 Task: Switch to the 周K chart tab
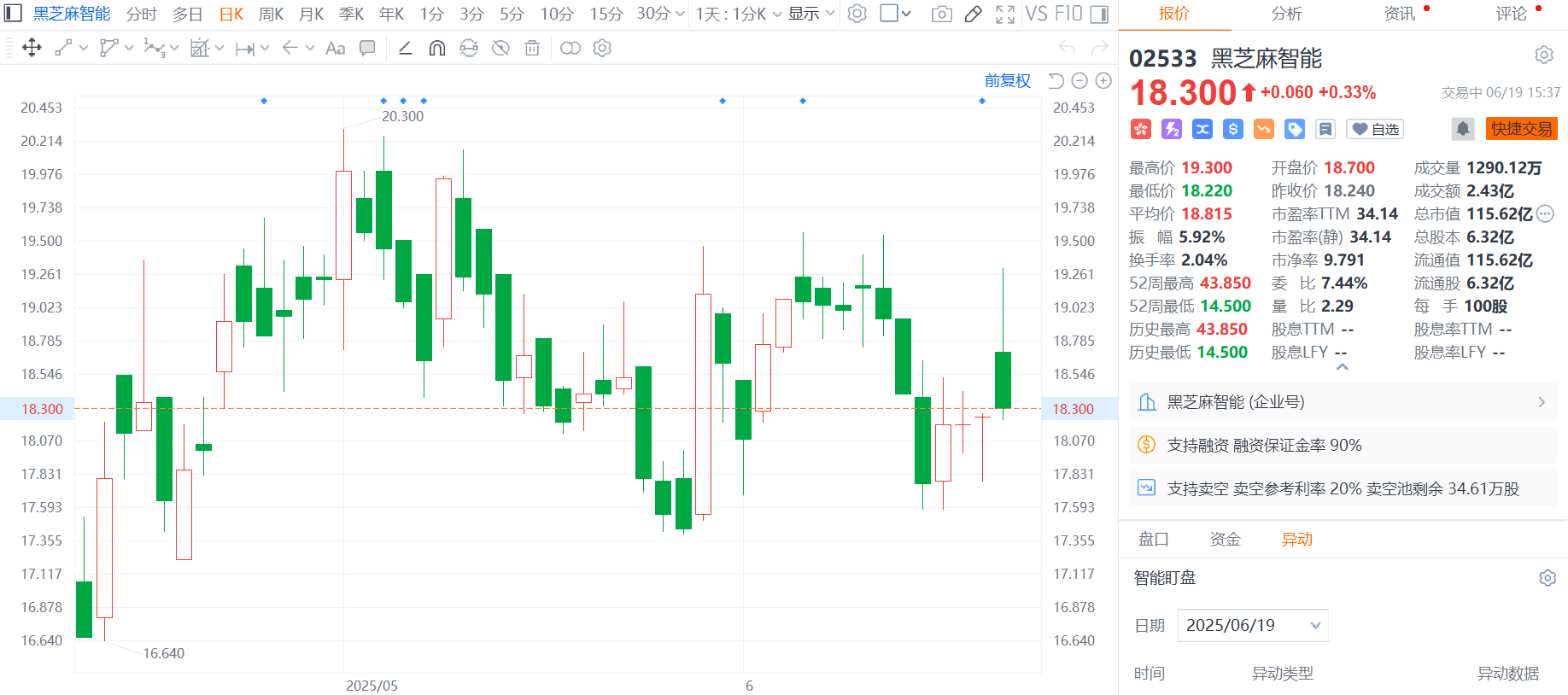271,14
